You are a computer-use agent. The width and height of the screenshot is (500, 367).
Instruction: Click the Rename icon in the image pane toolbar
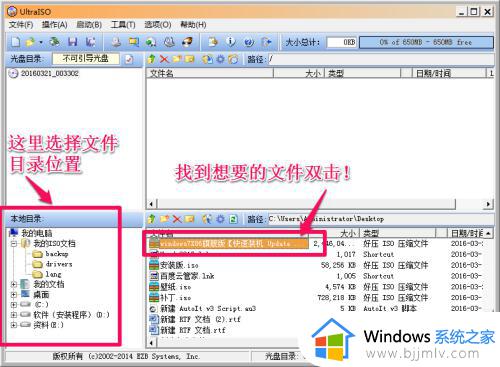click(x=189, y=59)
